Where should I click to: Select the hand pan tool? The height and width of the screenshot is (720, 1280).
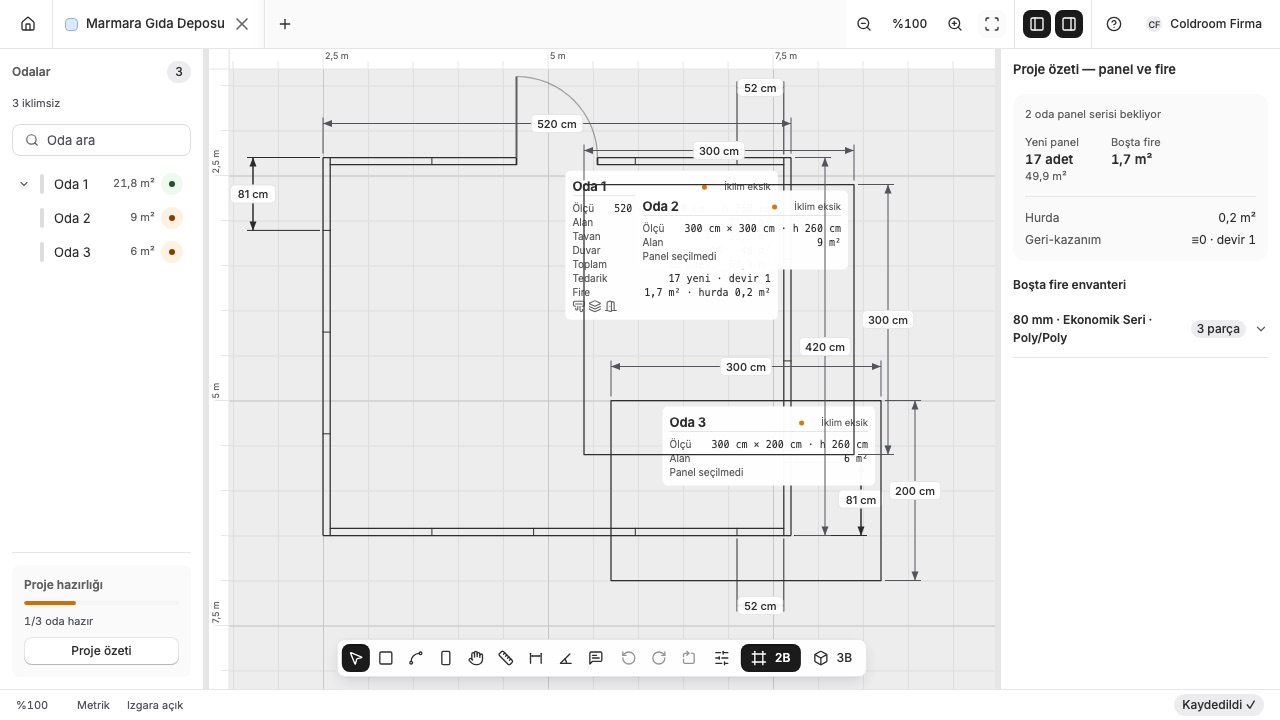(476, 658)
